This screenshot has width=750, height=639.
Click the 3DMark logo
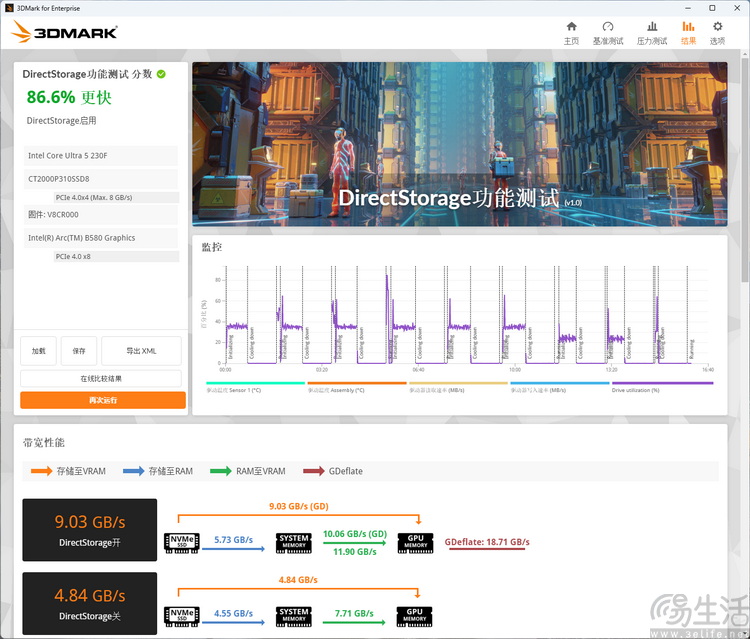coord(64,32)
